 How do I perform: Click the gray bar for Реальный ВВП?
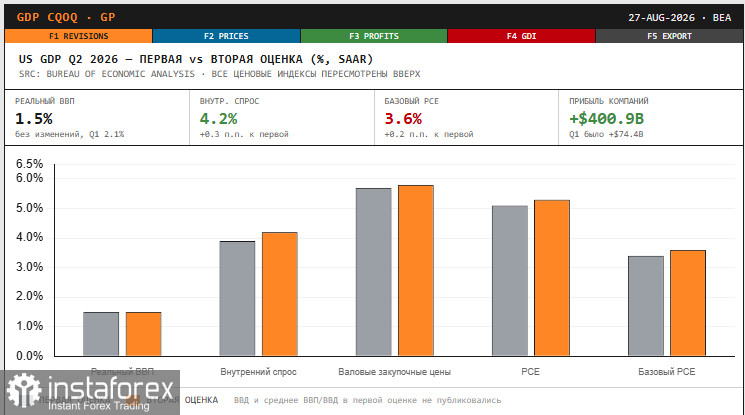101,334
